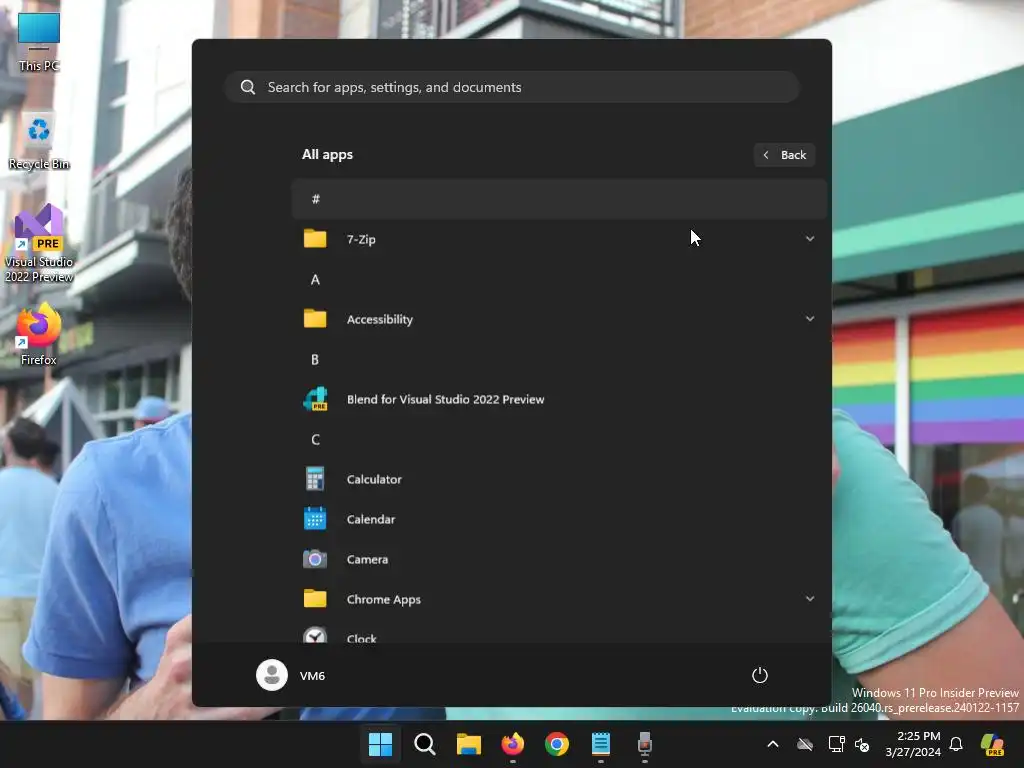Select the Firefox desktop shortcut
The image size is (1024, 768).
(x=39, y=334)
